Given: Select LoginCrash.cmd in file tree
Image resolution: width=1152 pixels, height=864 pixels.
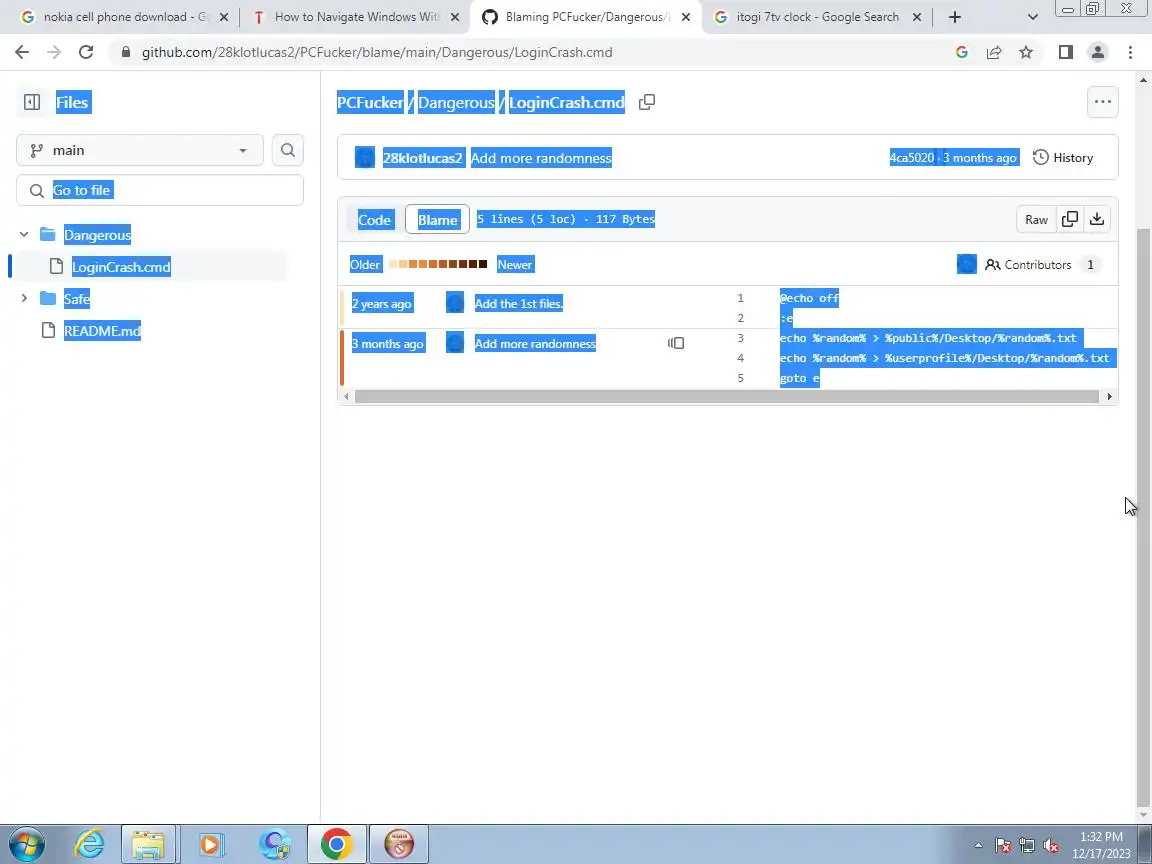Looking at the screenshot, I should click(120, 267).
